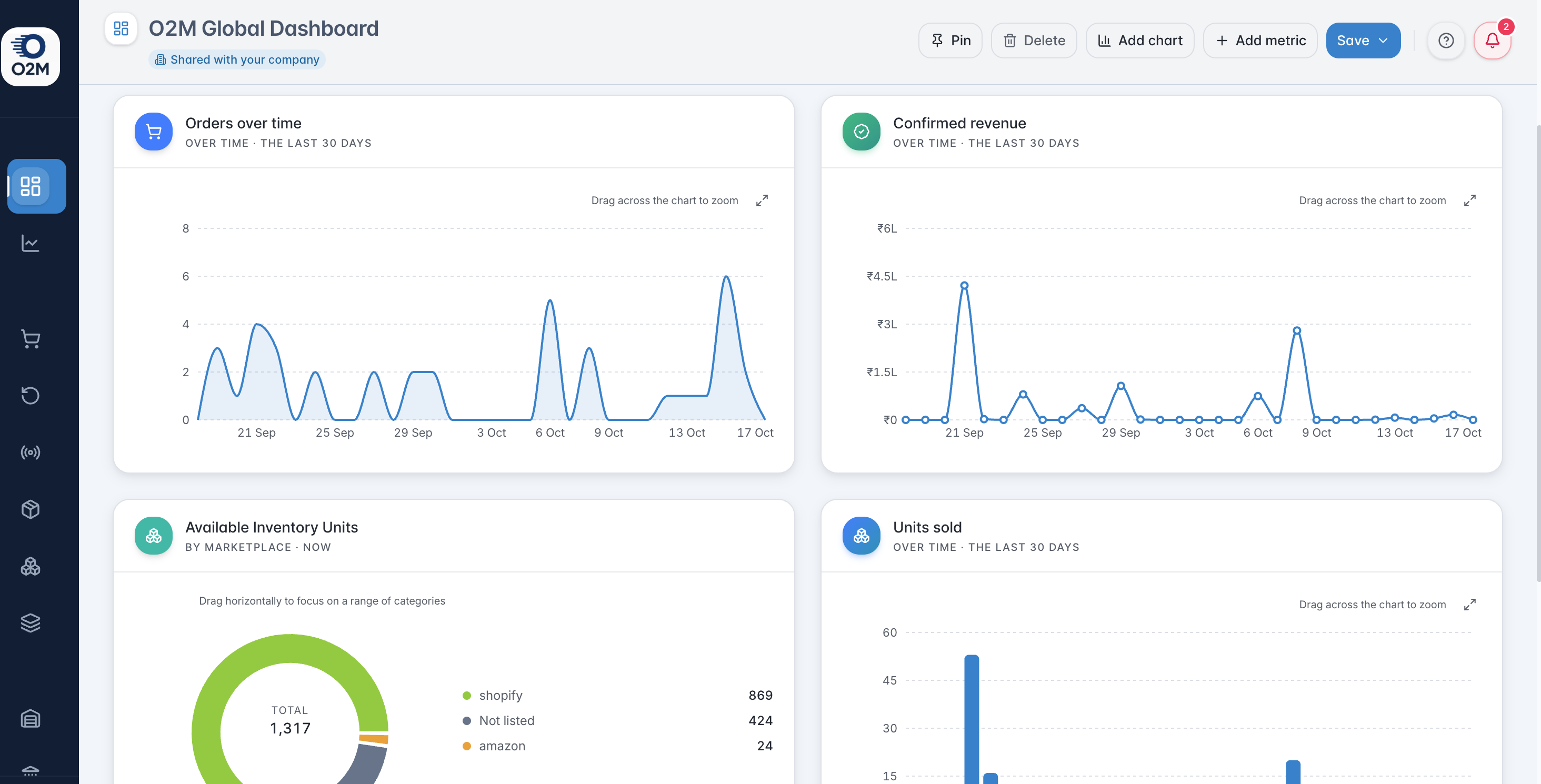Expand the Orders over time chart
This screenshot has width=1541, height=784.
(x=762, y=200)
